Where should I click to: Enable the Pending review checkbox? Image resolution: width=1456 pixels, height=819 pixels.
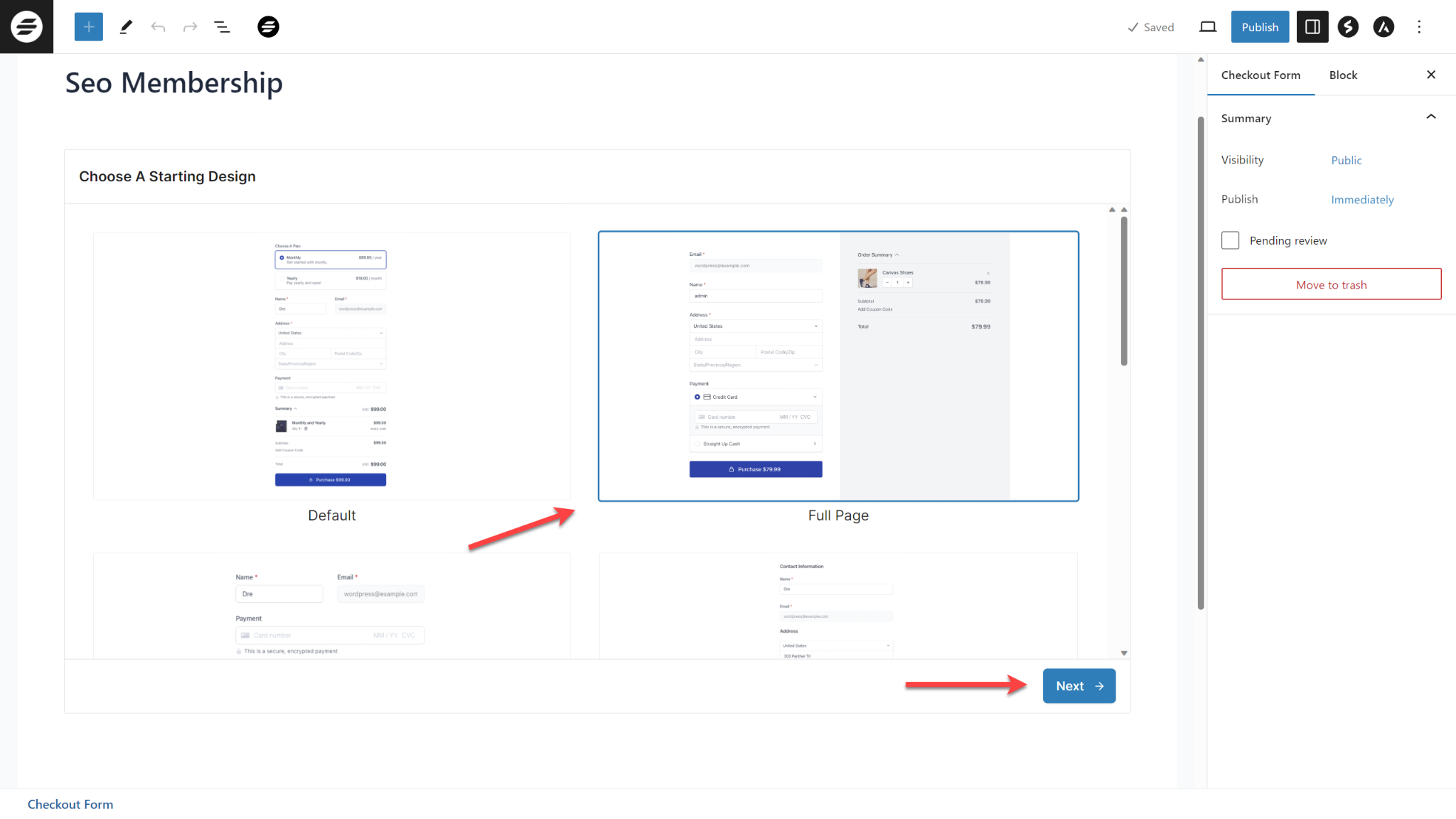[1230, 240]
